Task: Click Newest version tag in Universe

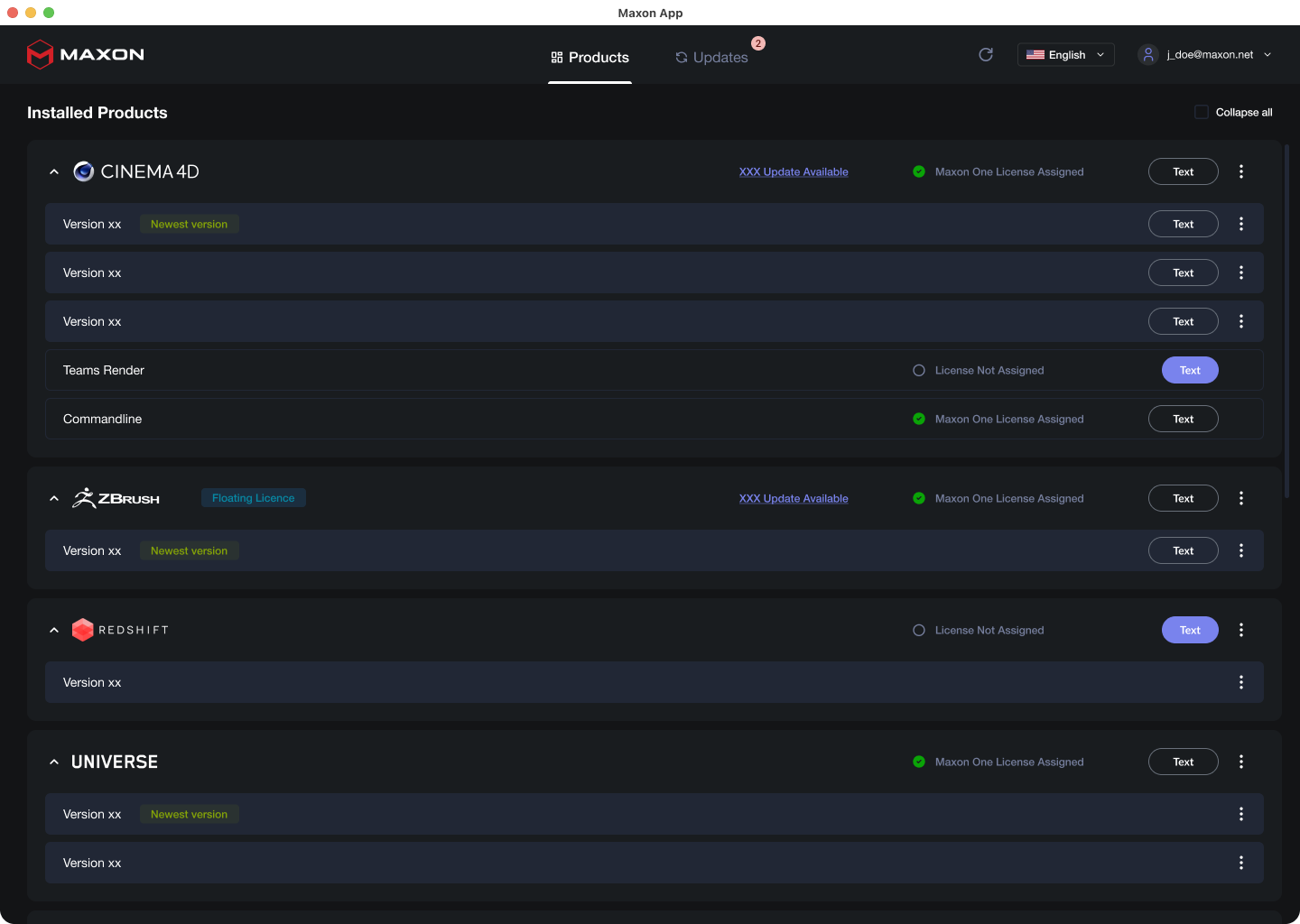Action: click(190, 814)
